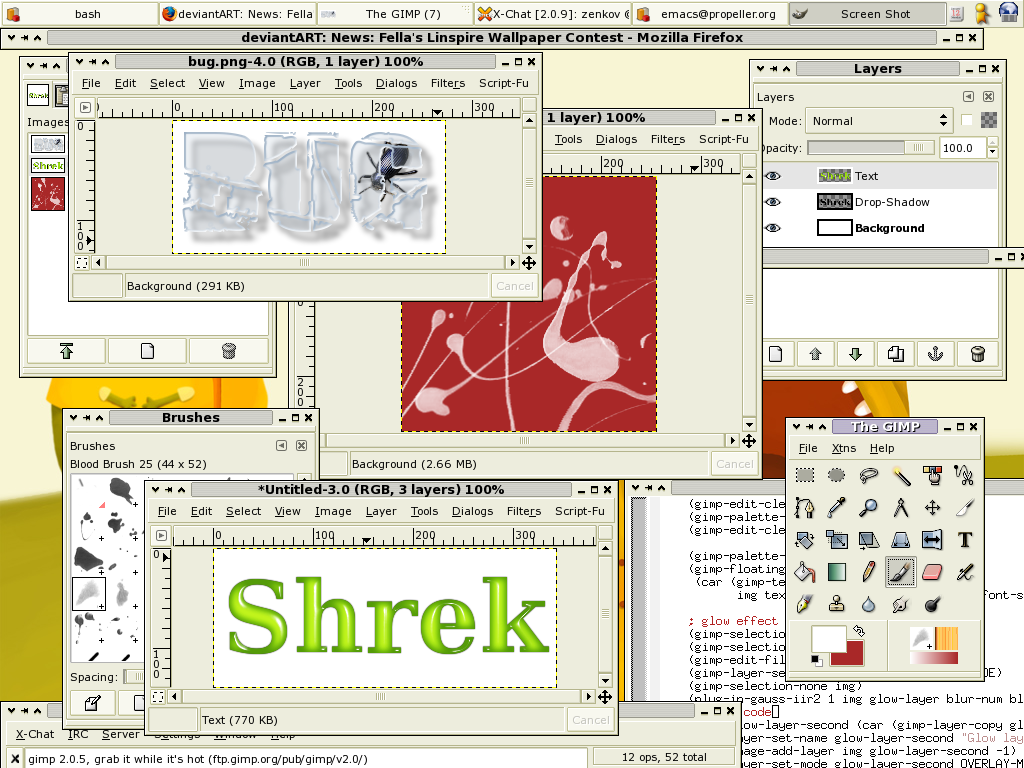Select the Smudge finger tool
Image resolution: width=1024 pixels, height=768 pixels.
[901, 605]
